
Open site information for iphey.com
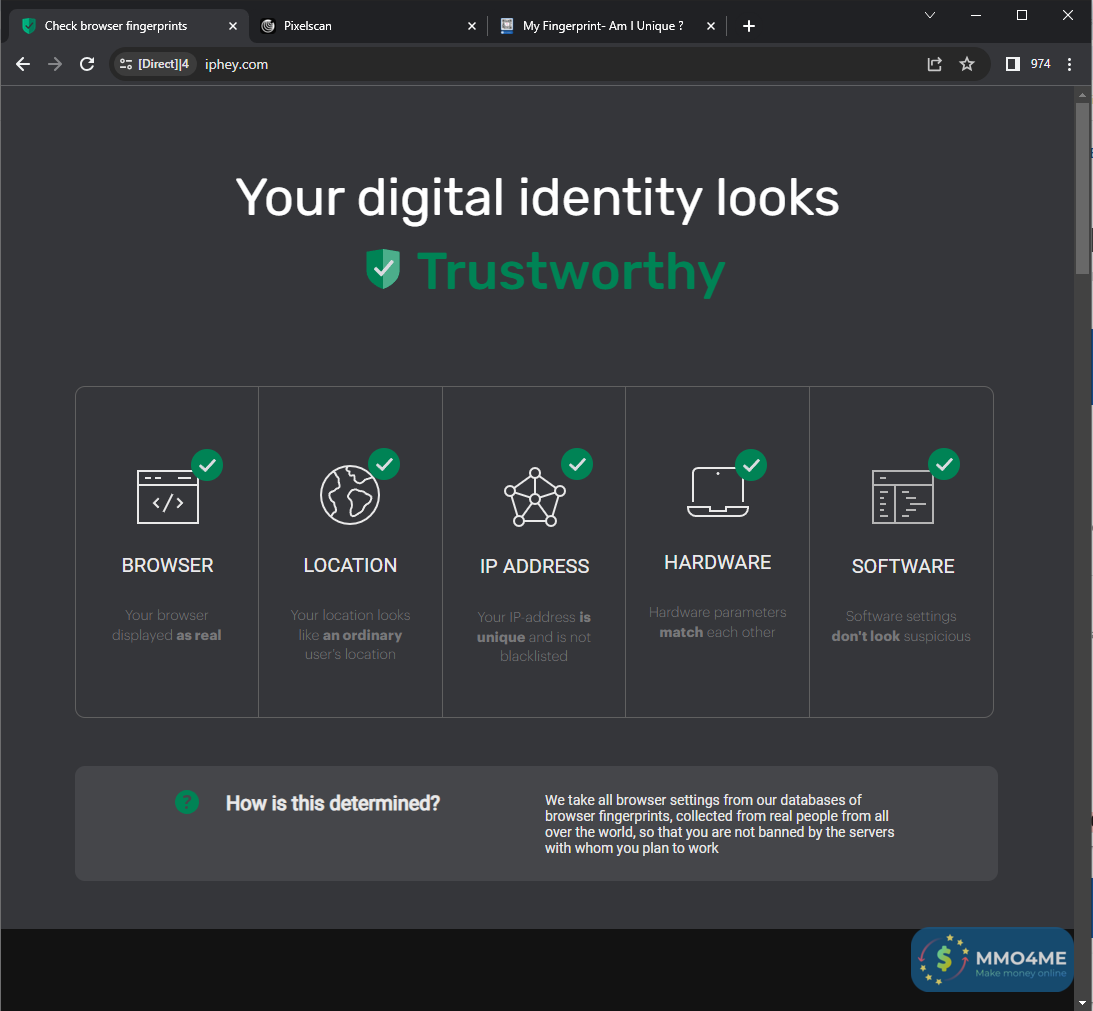pyautogui.click(x=125, y=64)
